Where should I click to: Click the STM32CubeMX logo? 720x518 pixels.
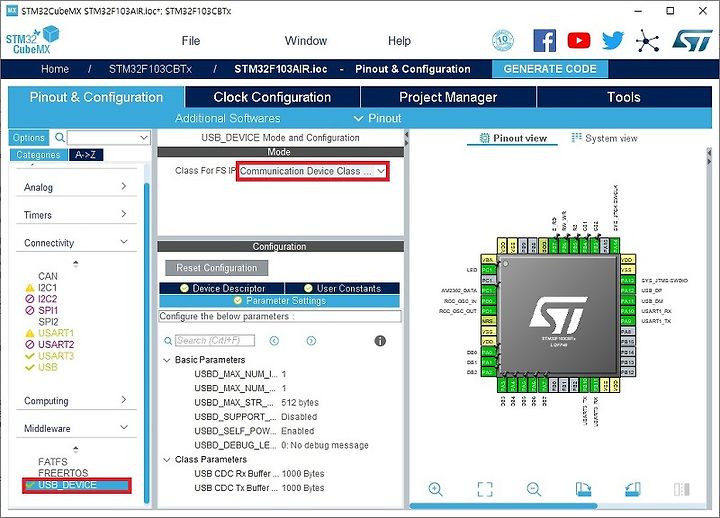[32, 40]
